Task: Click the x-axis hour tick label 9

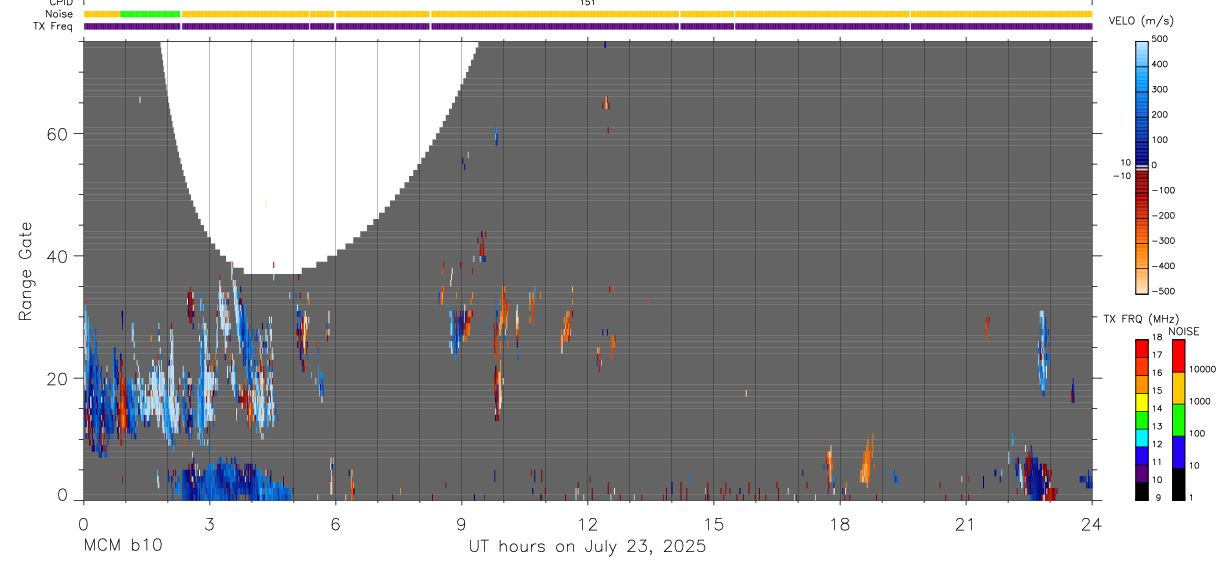Action: coord(461,524)
